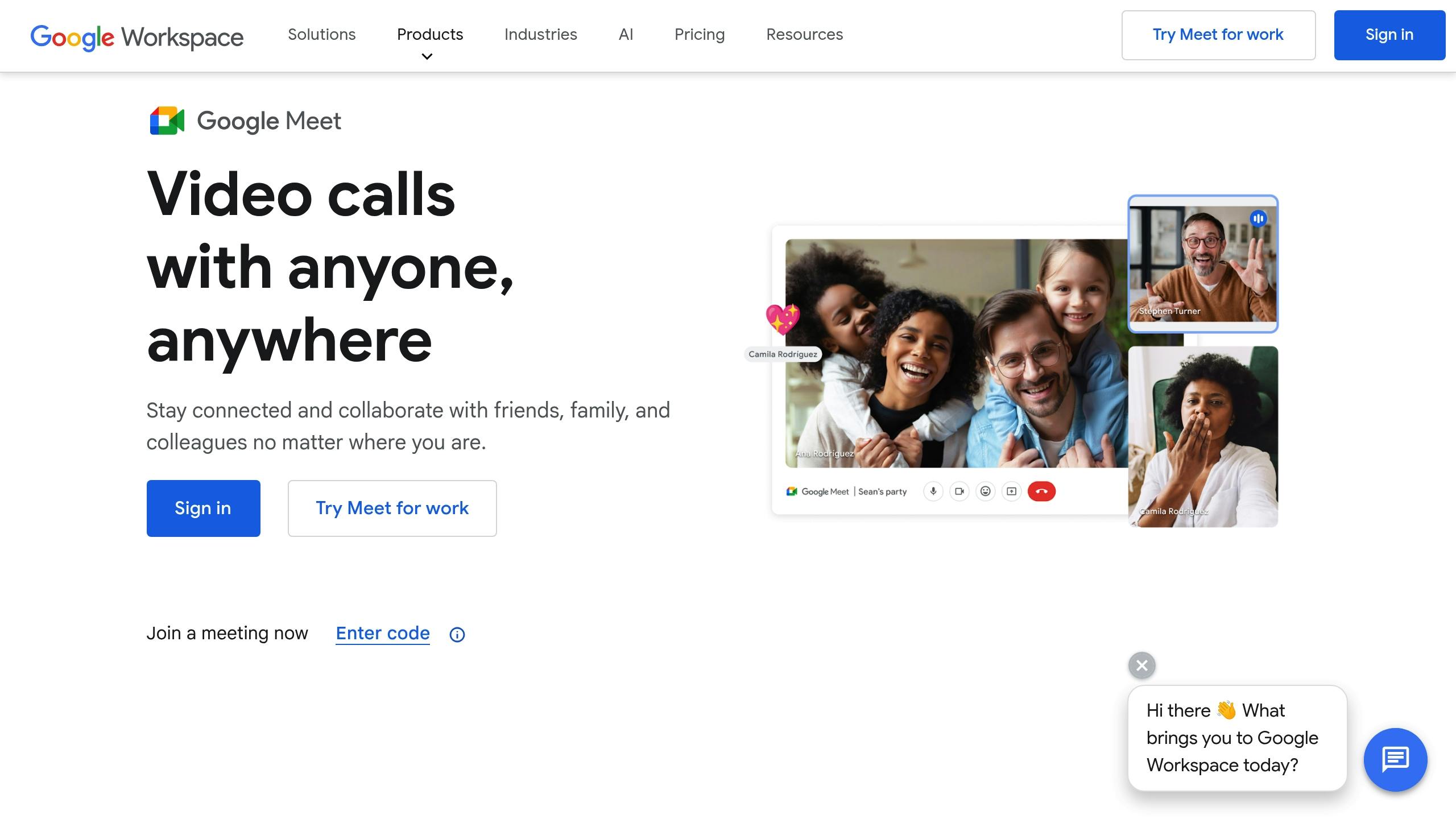Open the blue chat bubble icon
Viewport: 1456px width, 819px height.
pos(1395,759)
